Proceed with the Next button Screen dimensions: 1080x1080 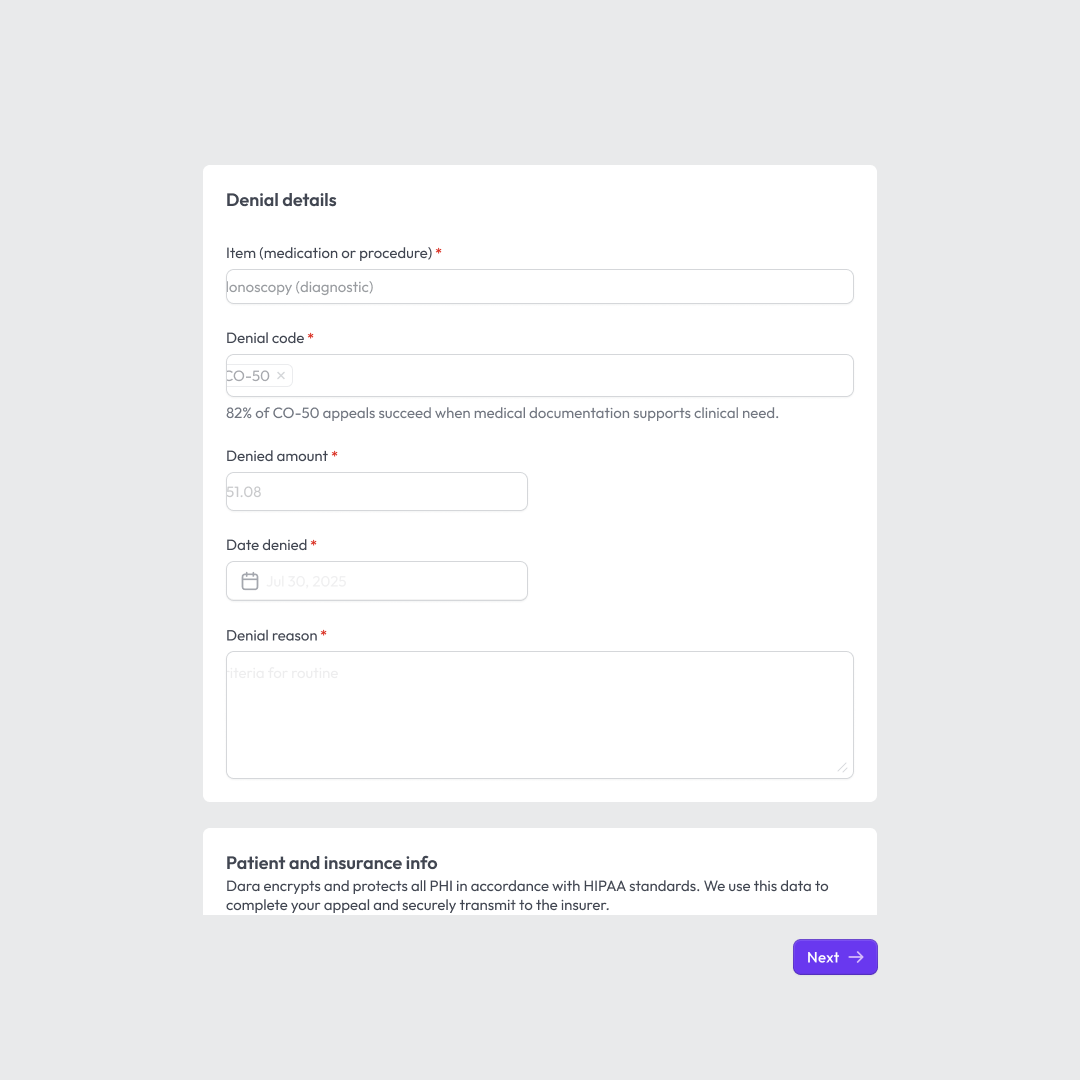tap(835, 957)
